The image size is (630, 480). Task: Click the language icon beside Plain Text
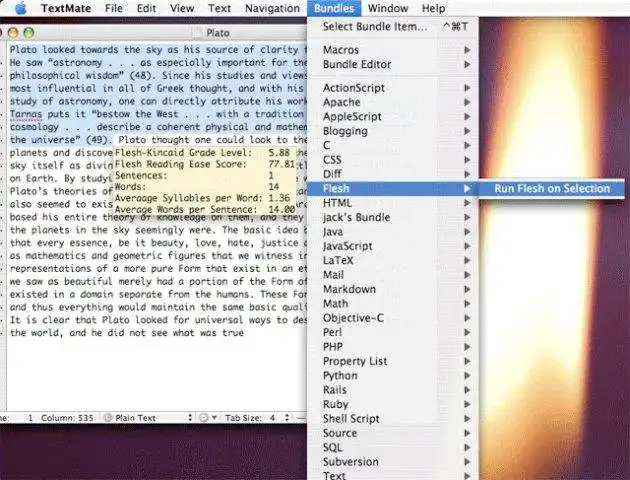pos(108,418)
